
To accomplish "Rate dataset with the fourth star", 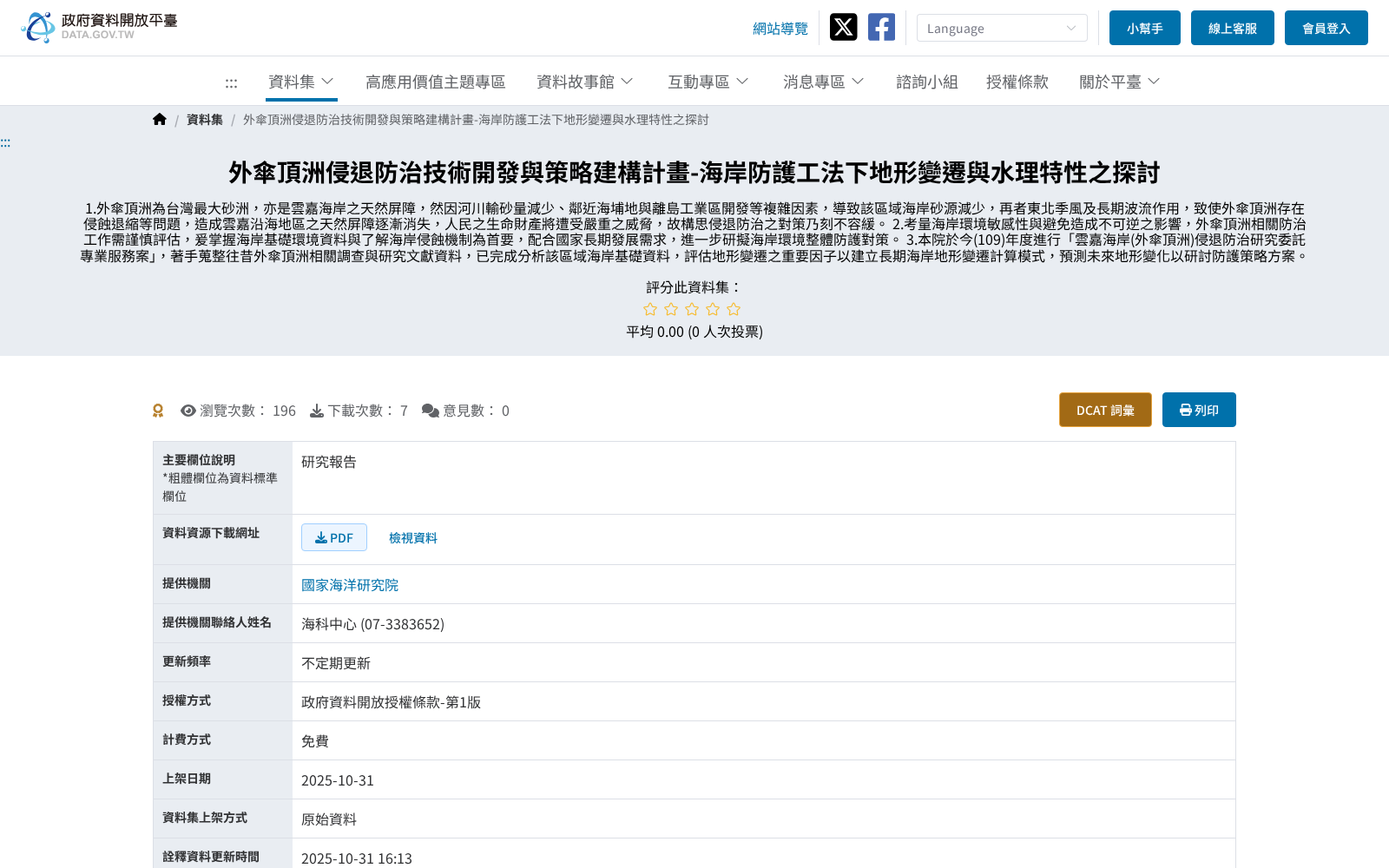I will point(713,309).
